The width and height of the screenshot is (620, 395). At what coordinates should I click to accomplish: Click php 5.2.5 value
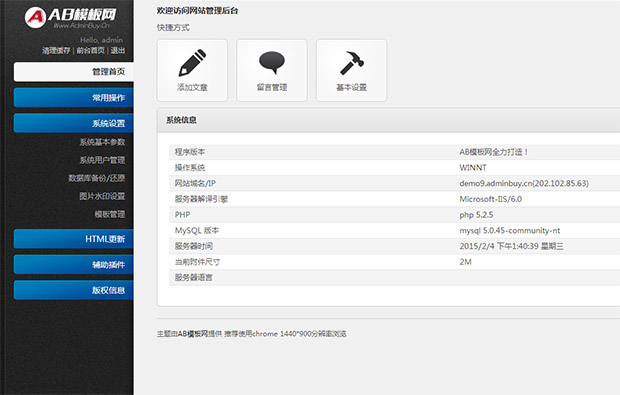[x=476, y=215]
